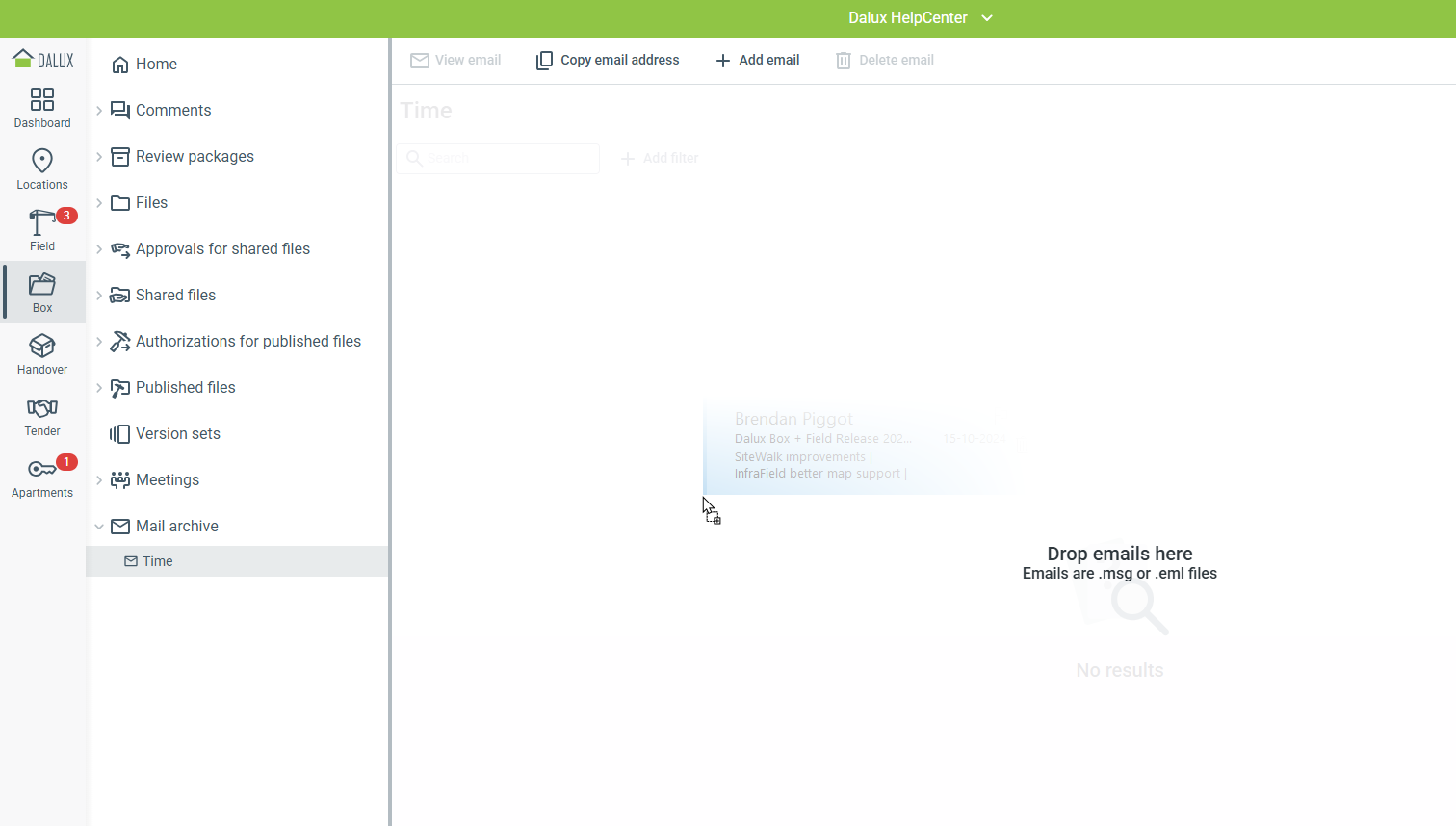This screenshot has height=826, width=1456.
Task: Click the Add email button
Action: click(x=758, y=60)
